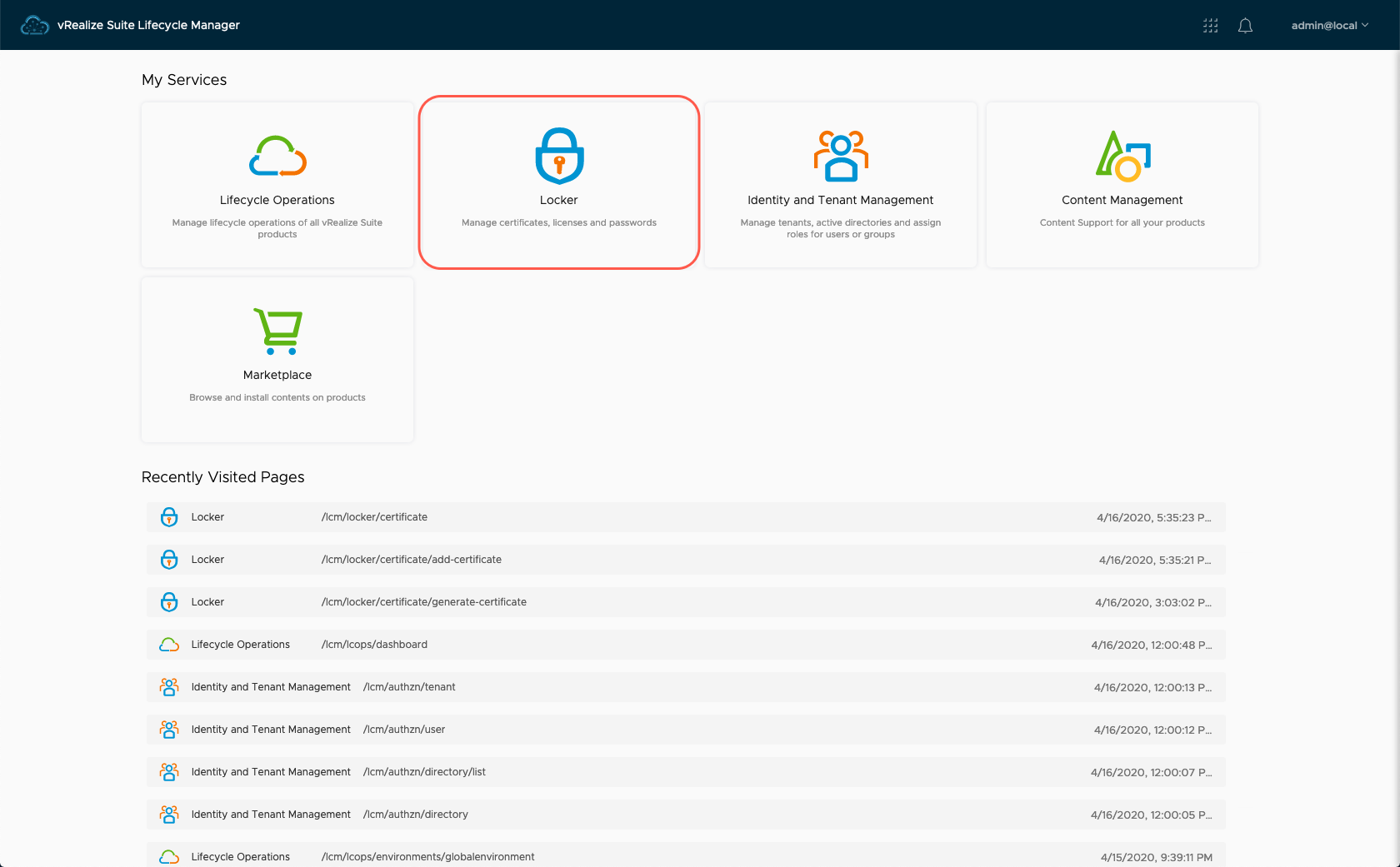
Task: Click the Locker padlock icon
Action: (559, 156)
